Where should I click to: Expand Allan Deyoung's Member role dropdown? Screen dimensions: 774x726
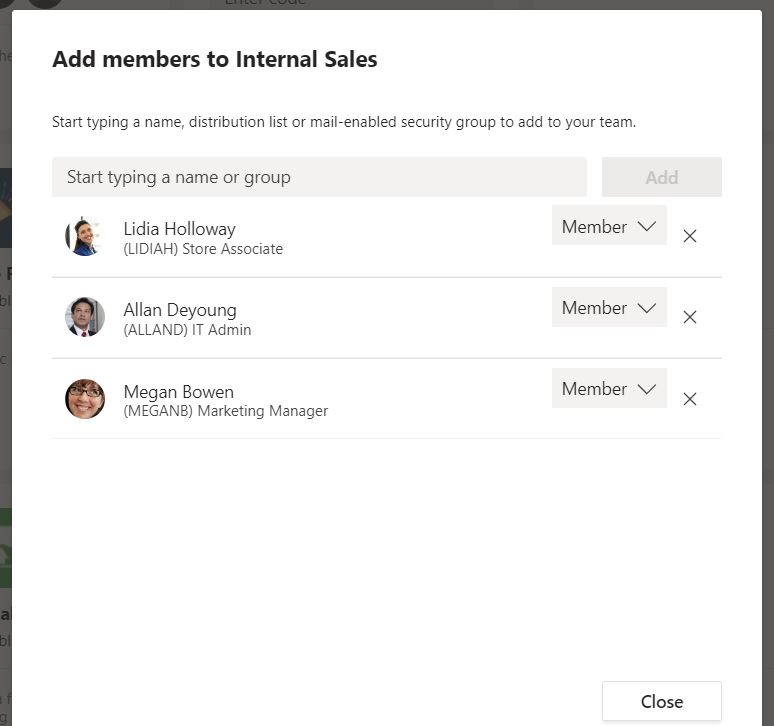pos(609,307)
